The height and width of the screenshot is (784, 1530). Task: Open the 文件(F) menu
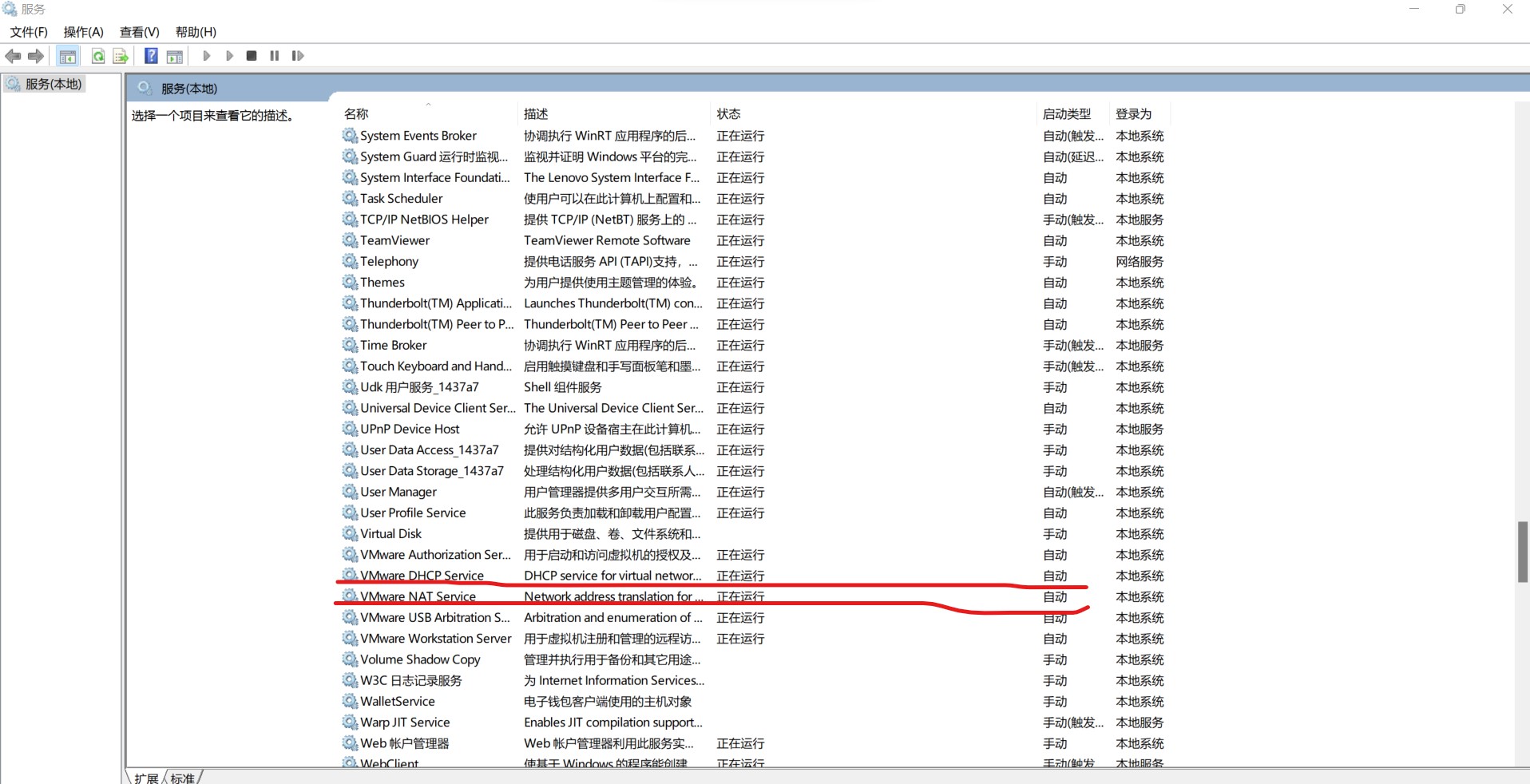[27, 32]
